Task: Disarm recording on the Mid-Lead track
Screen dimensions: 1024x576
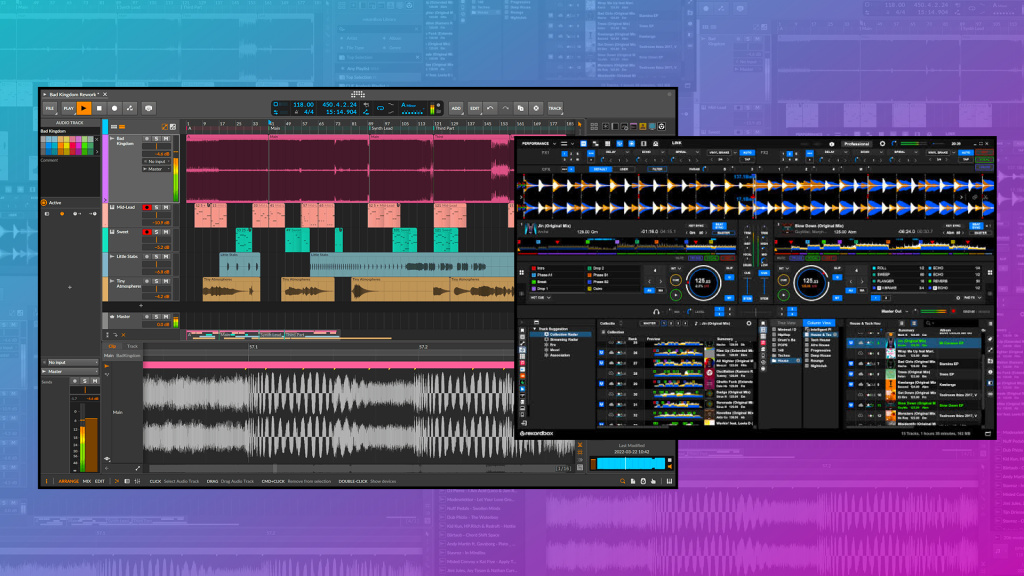Action: tap(146, 207)
